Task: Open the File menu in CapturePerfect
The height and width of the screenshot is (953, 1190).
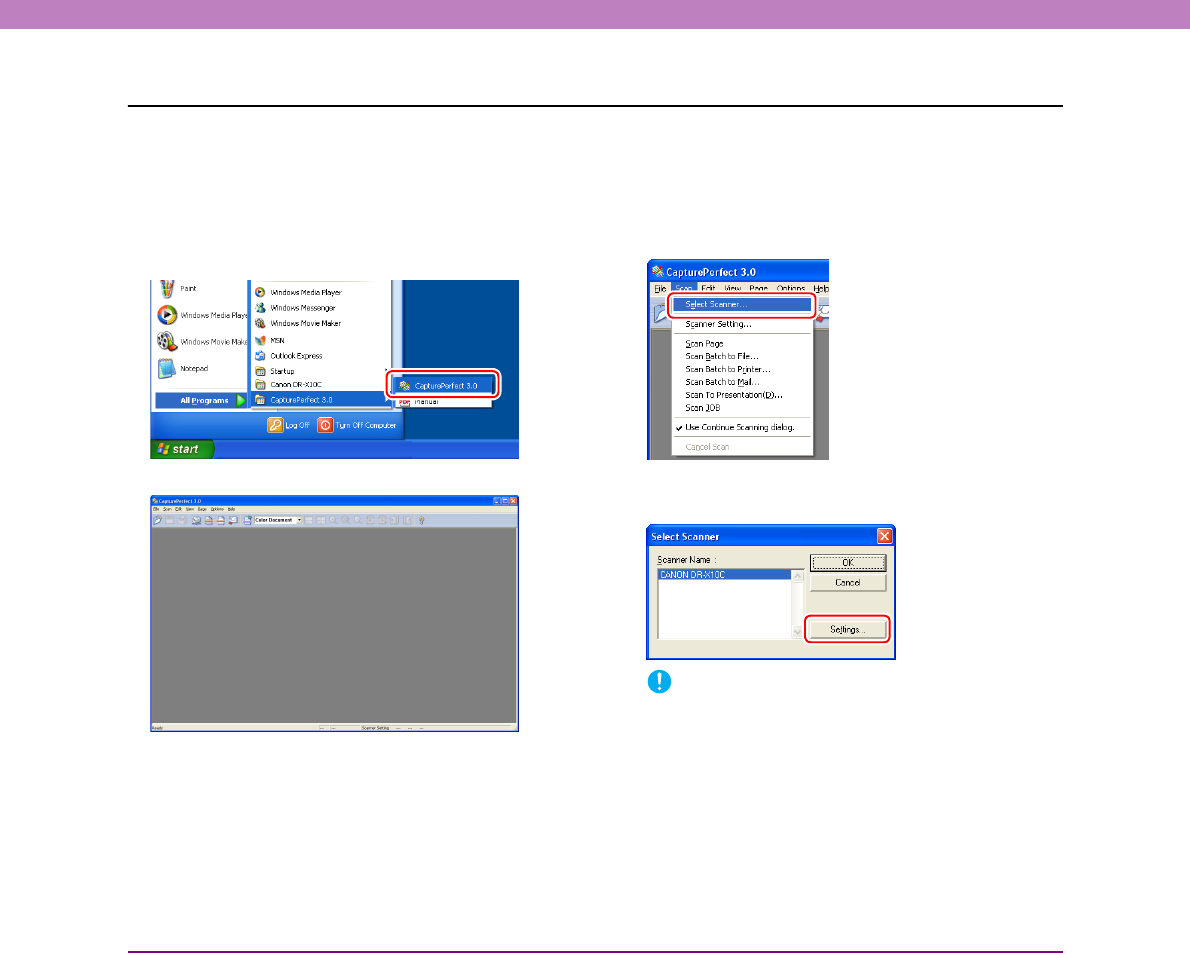Action: point(660,288)
